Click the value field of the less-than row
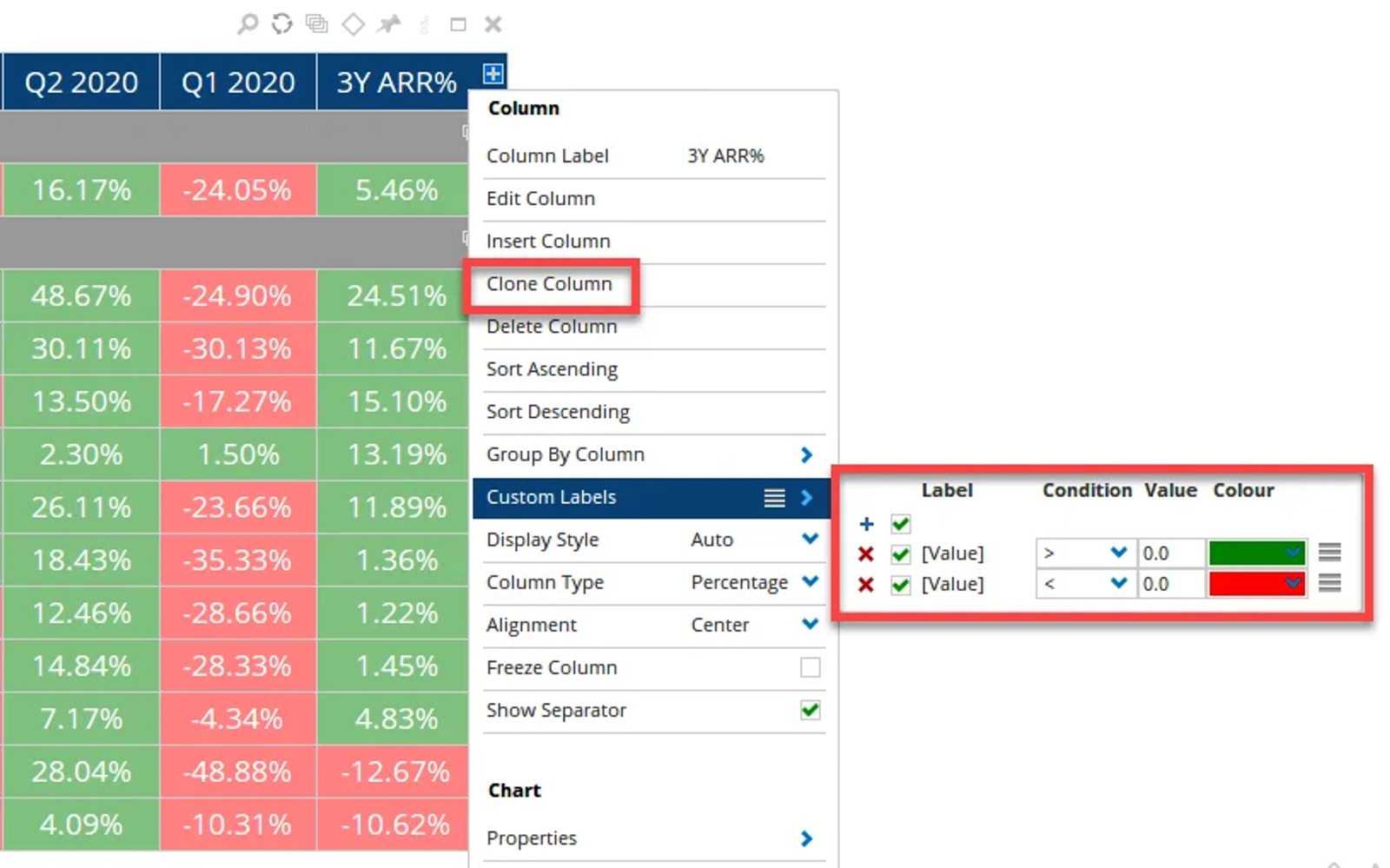This screenshot has width=1390, height=868. tap(1170, 584)
